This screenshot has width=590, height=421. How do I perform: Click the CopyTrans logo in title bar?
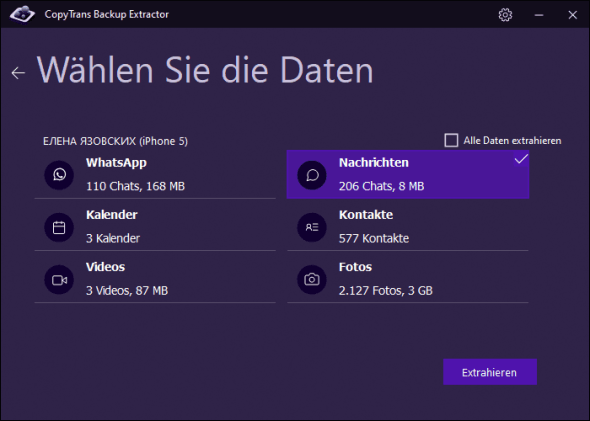(x=22, y=14)
